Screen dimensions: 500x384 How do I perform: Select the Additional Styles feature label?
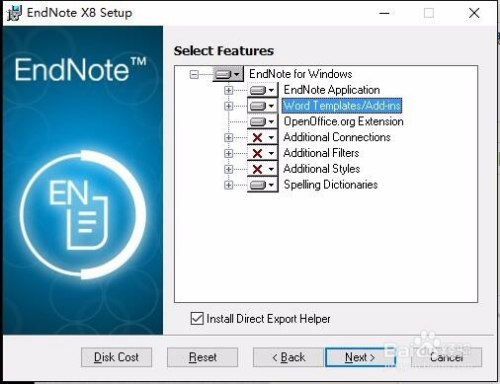322,169
